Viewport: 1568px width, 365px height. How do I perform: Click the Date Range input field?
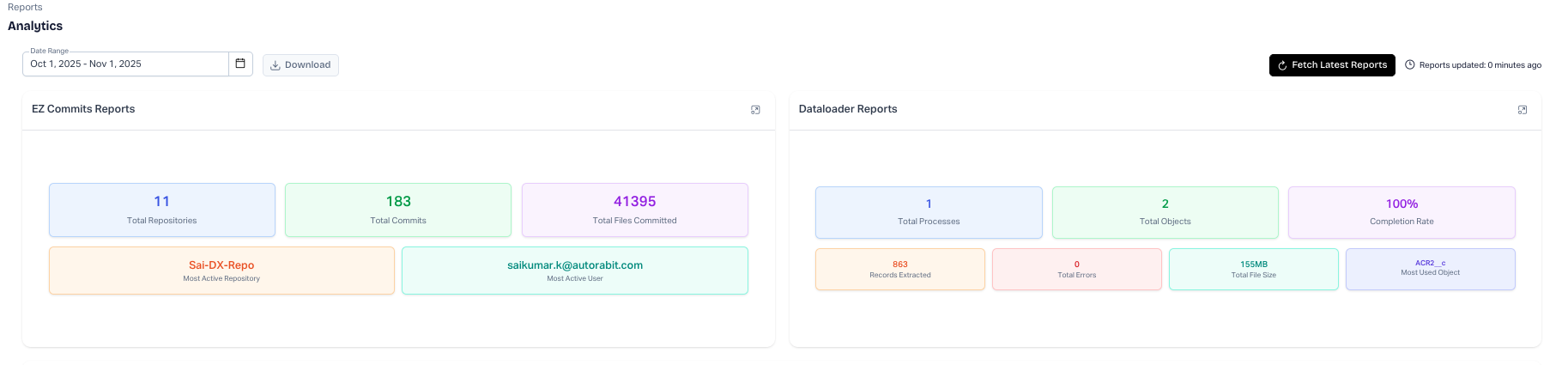(x=126, y=64)
